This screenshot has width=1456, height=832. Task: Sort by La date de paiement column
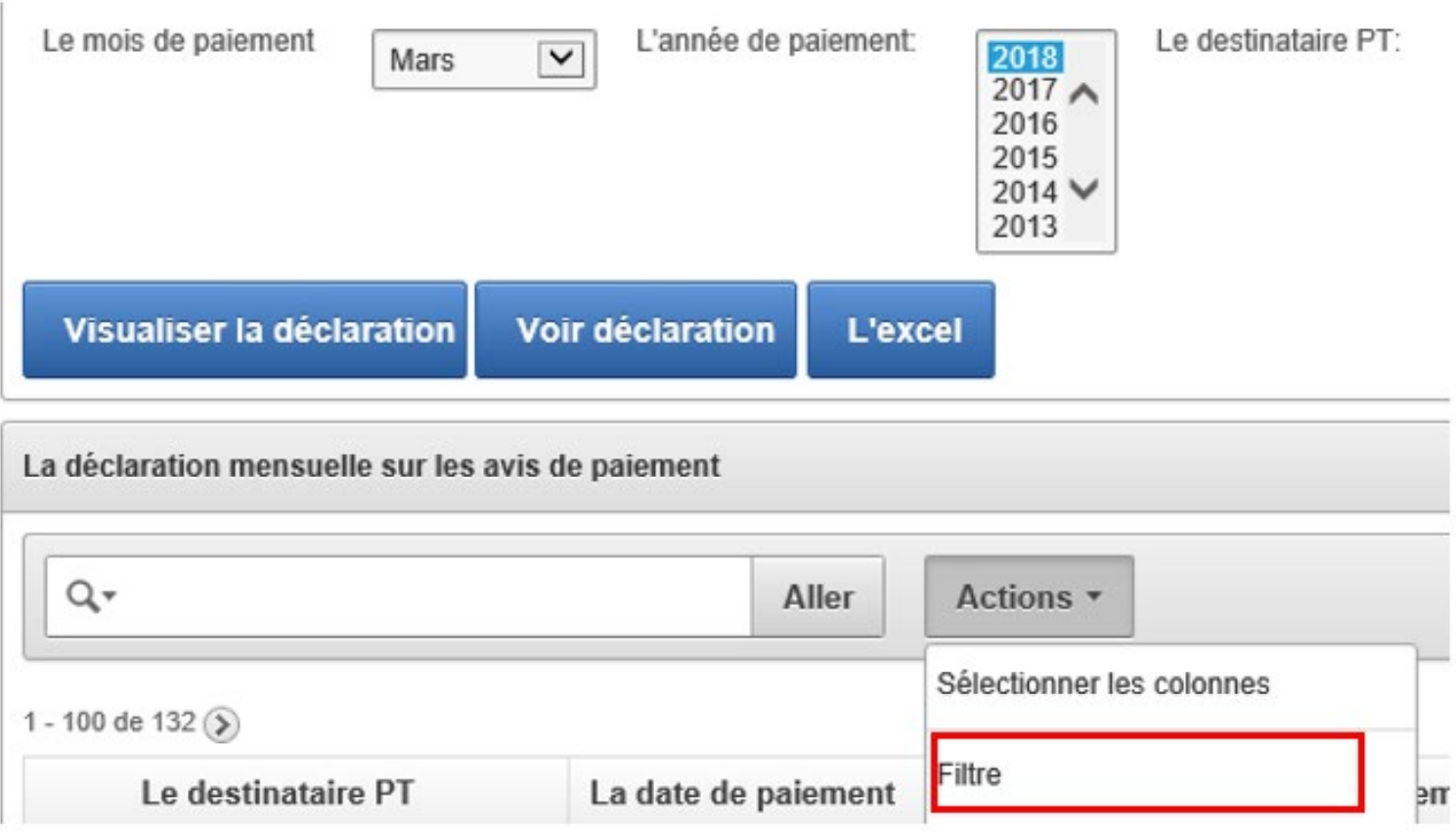point(741,793)
